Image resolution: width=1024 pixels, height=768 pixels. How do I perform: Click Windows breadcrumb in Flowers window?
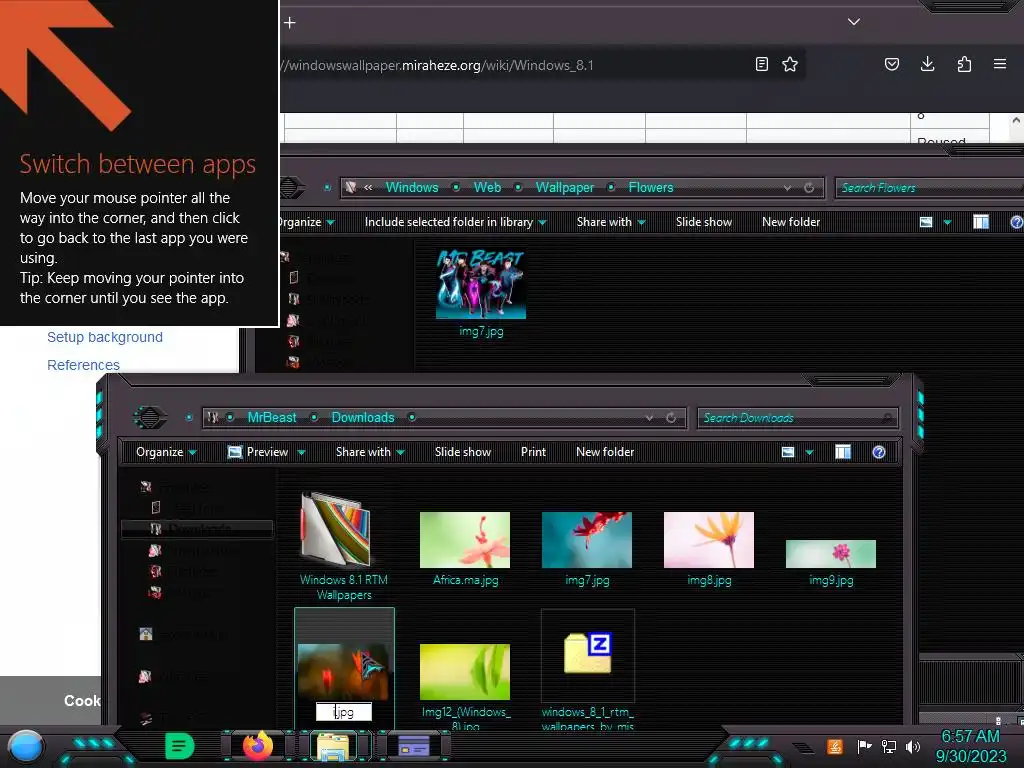pyautogui.click(x=412, y=187)
